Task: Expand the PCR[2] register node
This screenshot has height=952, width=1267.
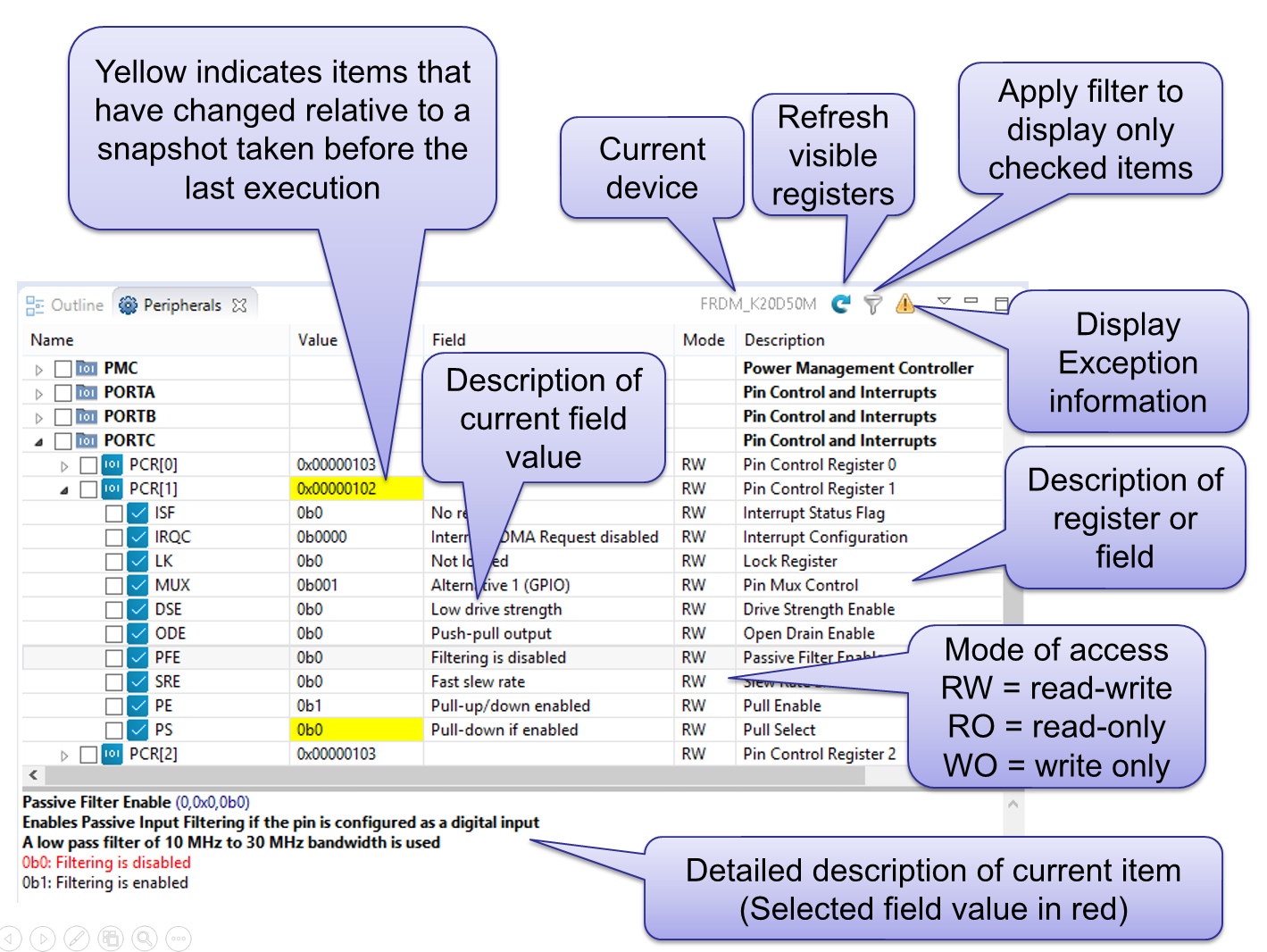Action: point(63,755)
